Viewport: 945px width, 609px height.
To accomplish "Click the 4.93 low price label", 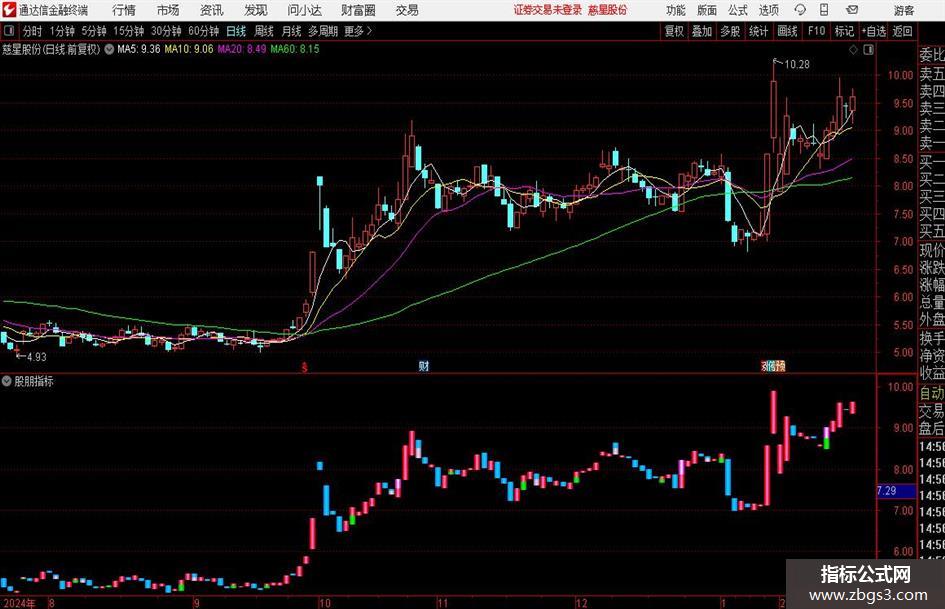I will (37, 357).
